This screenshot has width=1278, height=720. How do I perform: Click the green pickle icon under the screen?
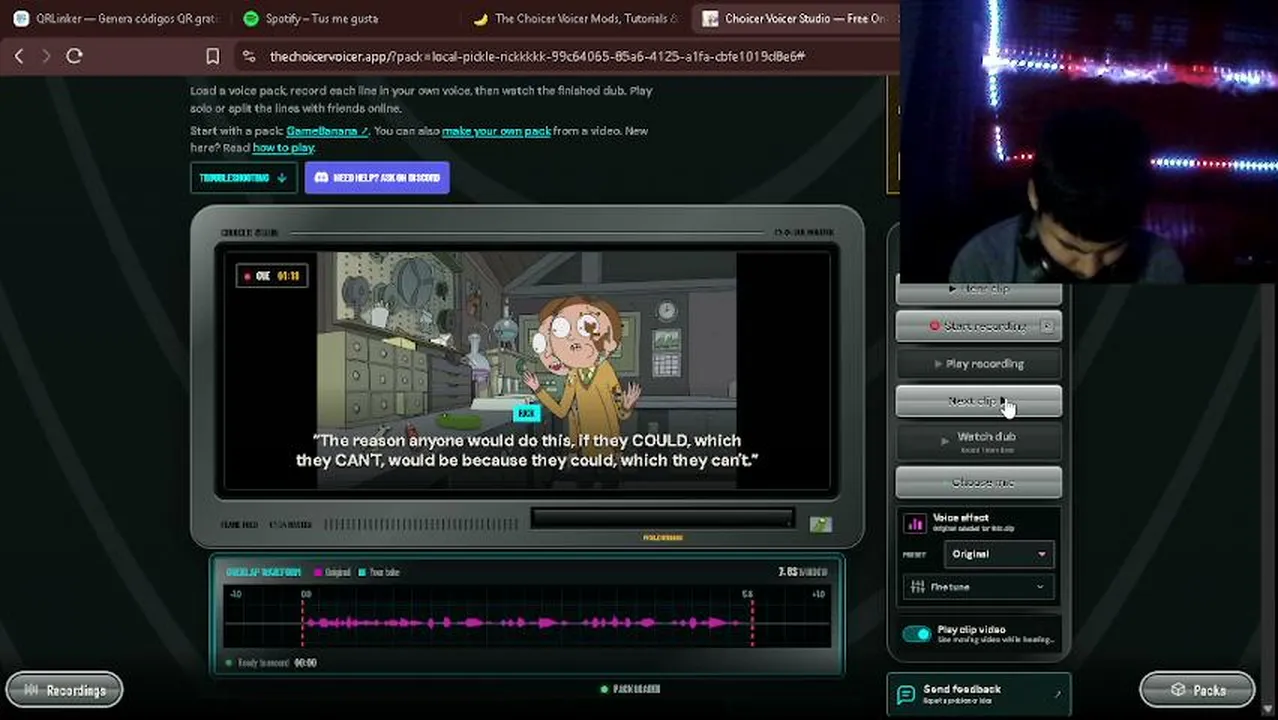pyautogui.click(x=820, y=524)
